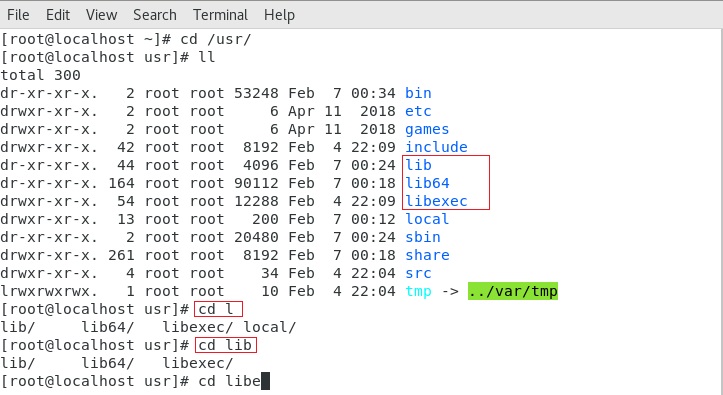Screen dimensions: 723x395
Task: Click the highlighted '../var/tmp' link target
Action: pos(513,291)
